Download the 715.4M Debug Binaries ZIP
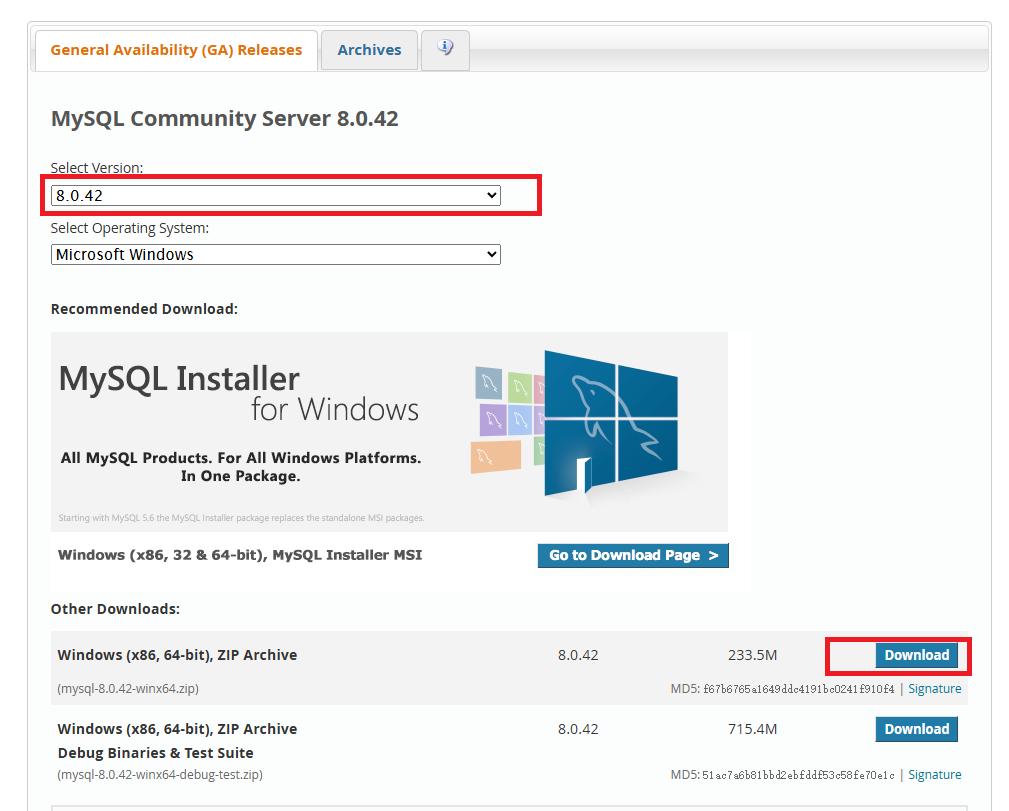The height and width of the screenshot is (811, 1009). (916, 729)
